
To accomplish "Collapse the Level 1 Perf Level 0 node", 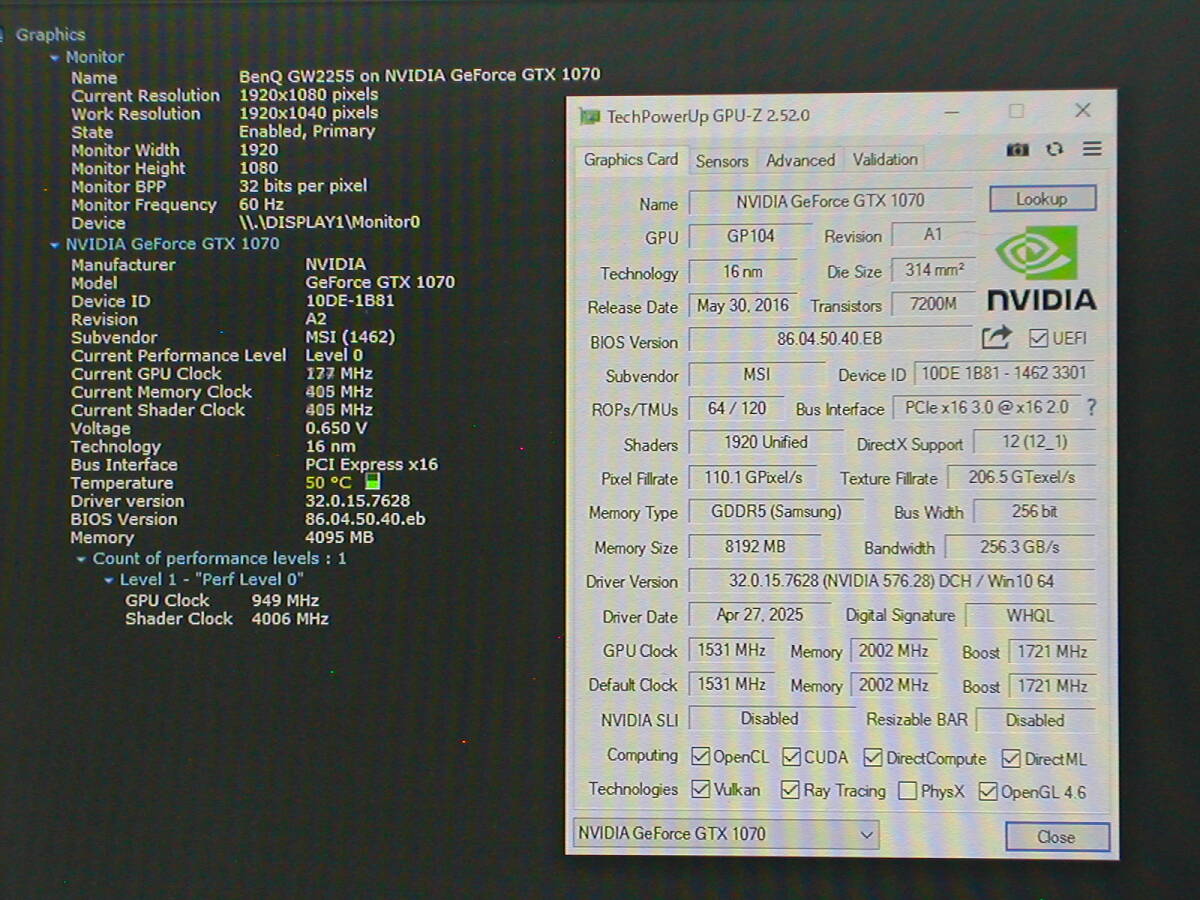I will [109, 580].
